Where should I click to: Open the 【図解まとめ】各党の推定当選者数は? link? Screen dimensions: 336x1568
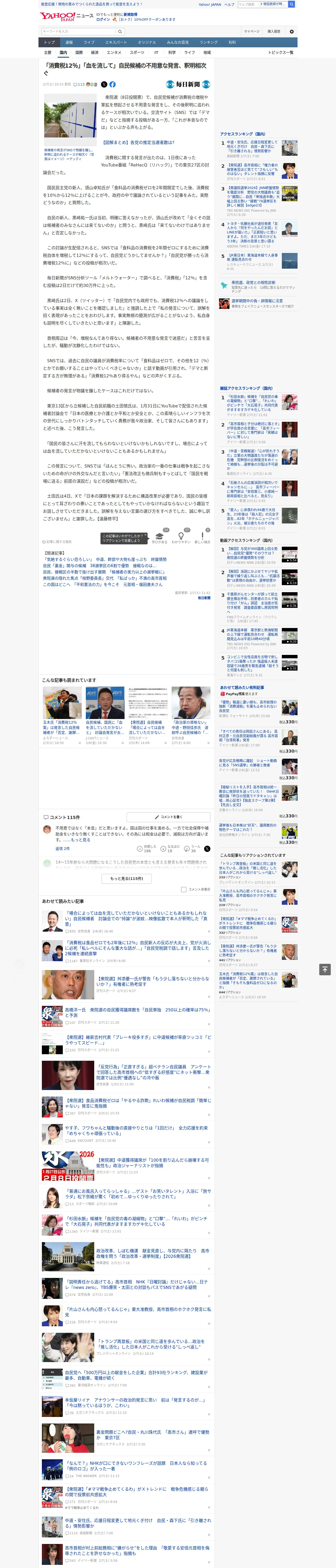(x=138, y=142)
